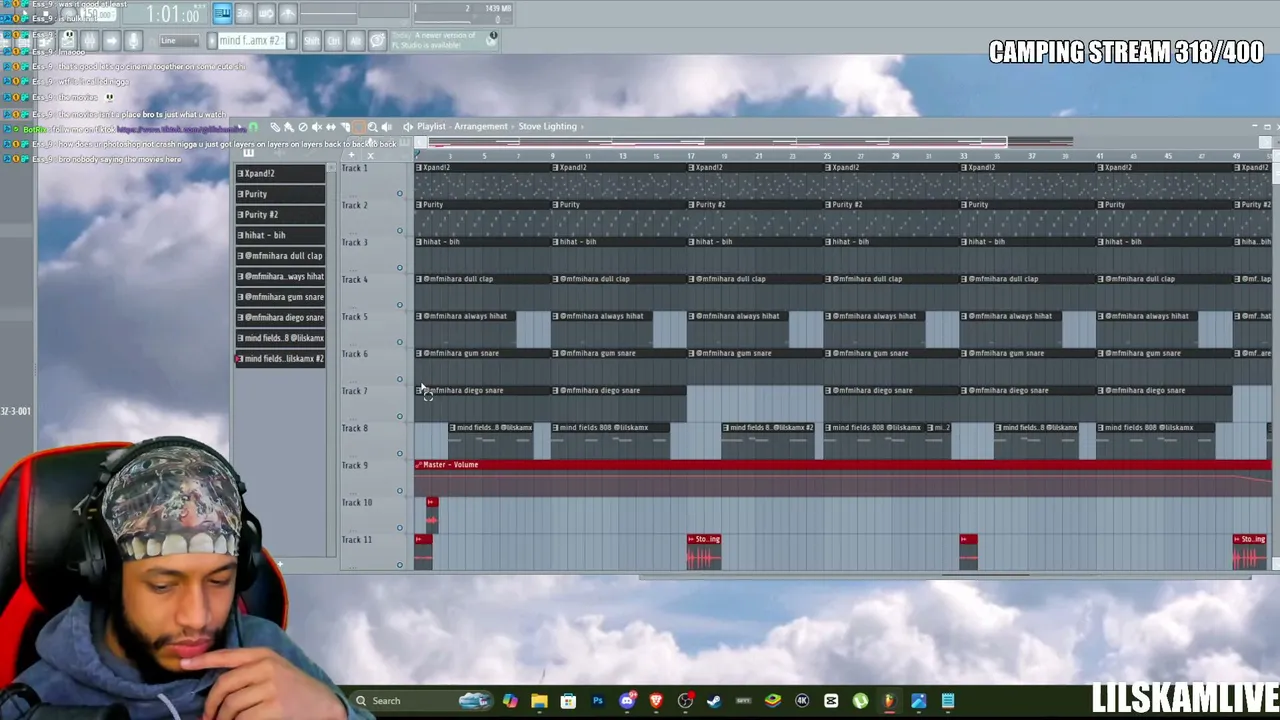Open the Line snap mode dropdown
Screen dimensions: 1280x720
pyautogui.click(x=179, y=41)
